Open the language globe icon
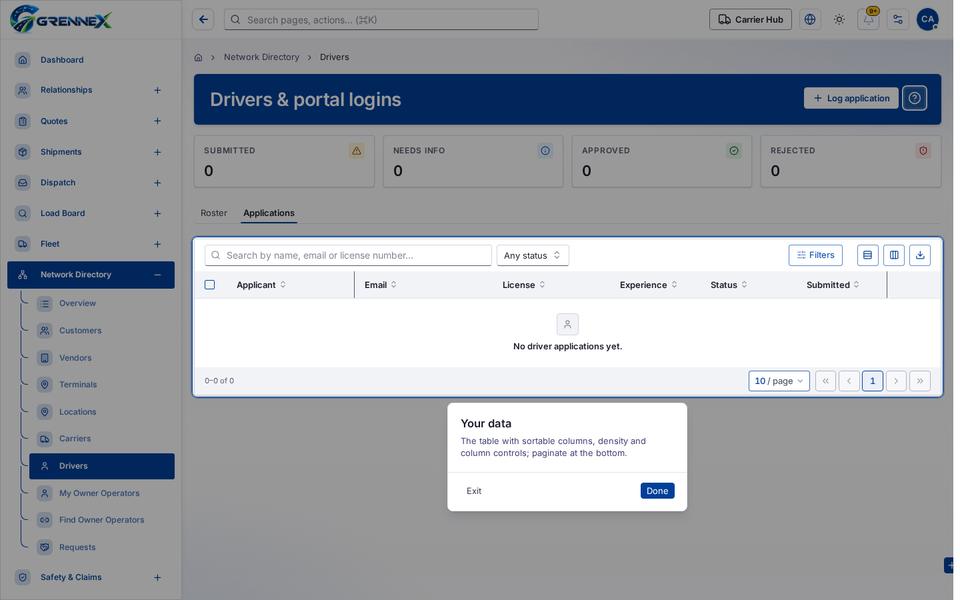Screen dimensions: 960x600 809,20
